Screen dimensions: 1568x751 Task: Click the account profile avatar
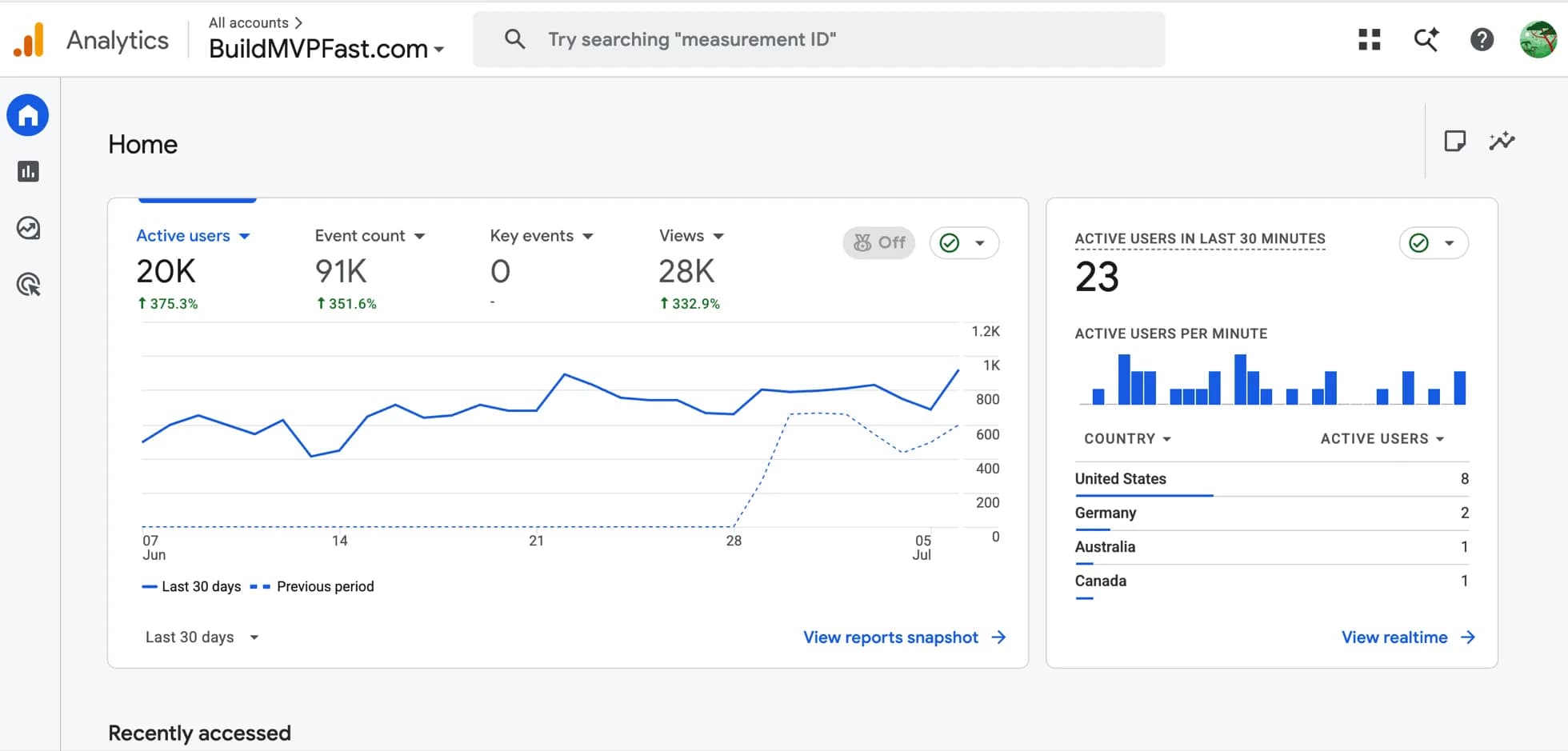[1538, 39]
